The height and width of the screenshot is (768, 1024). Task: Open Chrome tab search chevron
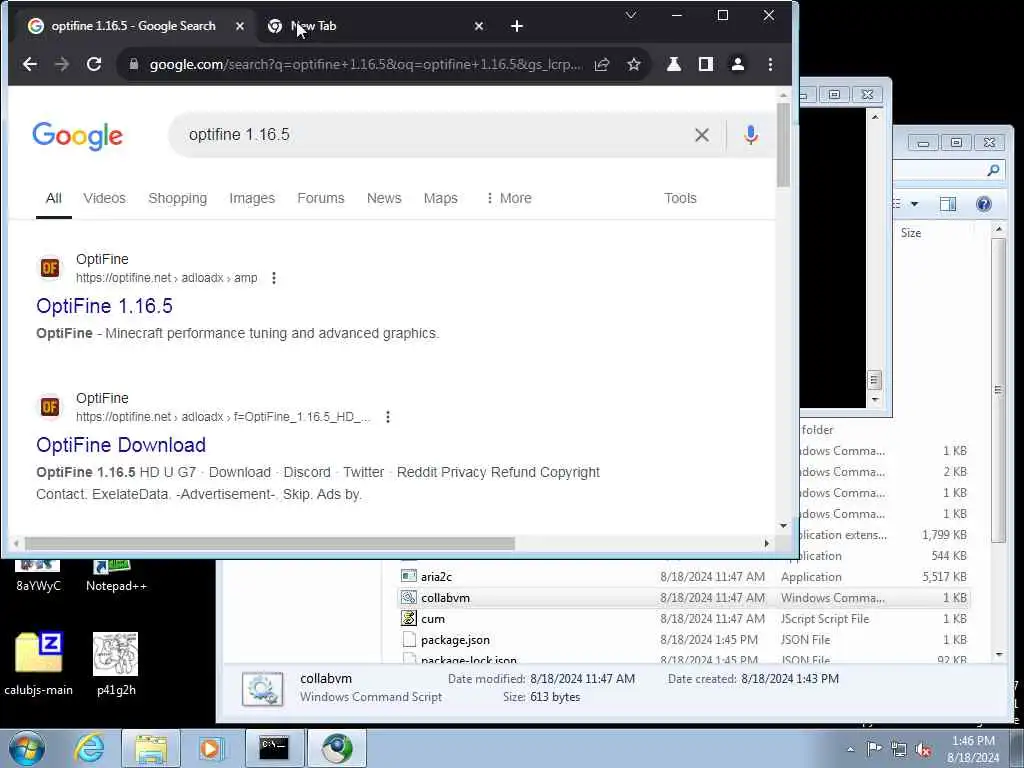631,15
